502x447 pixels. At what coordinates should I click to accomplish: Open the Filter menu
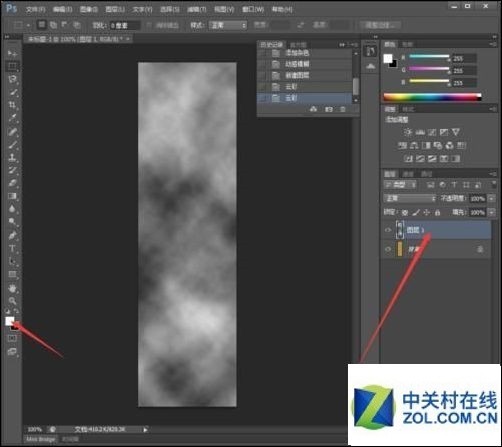pos(197,9)
